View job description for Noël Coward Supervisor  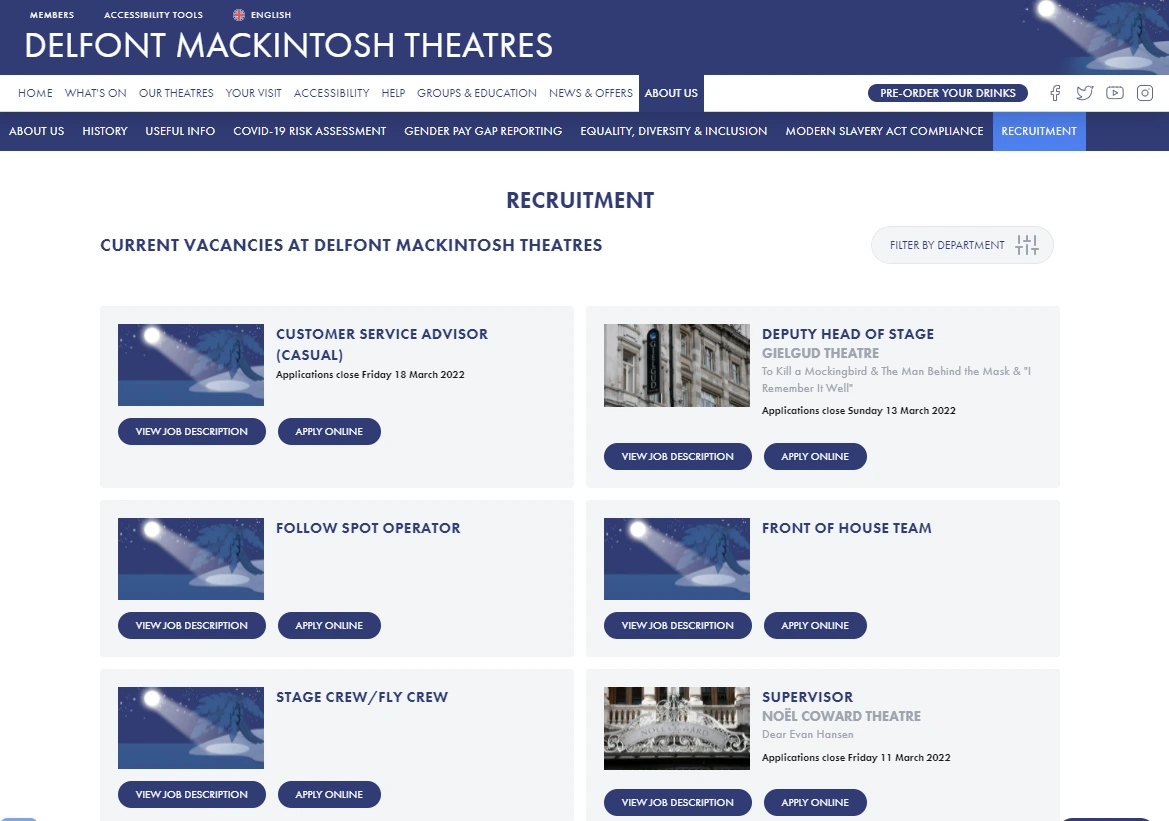point(677,802)
